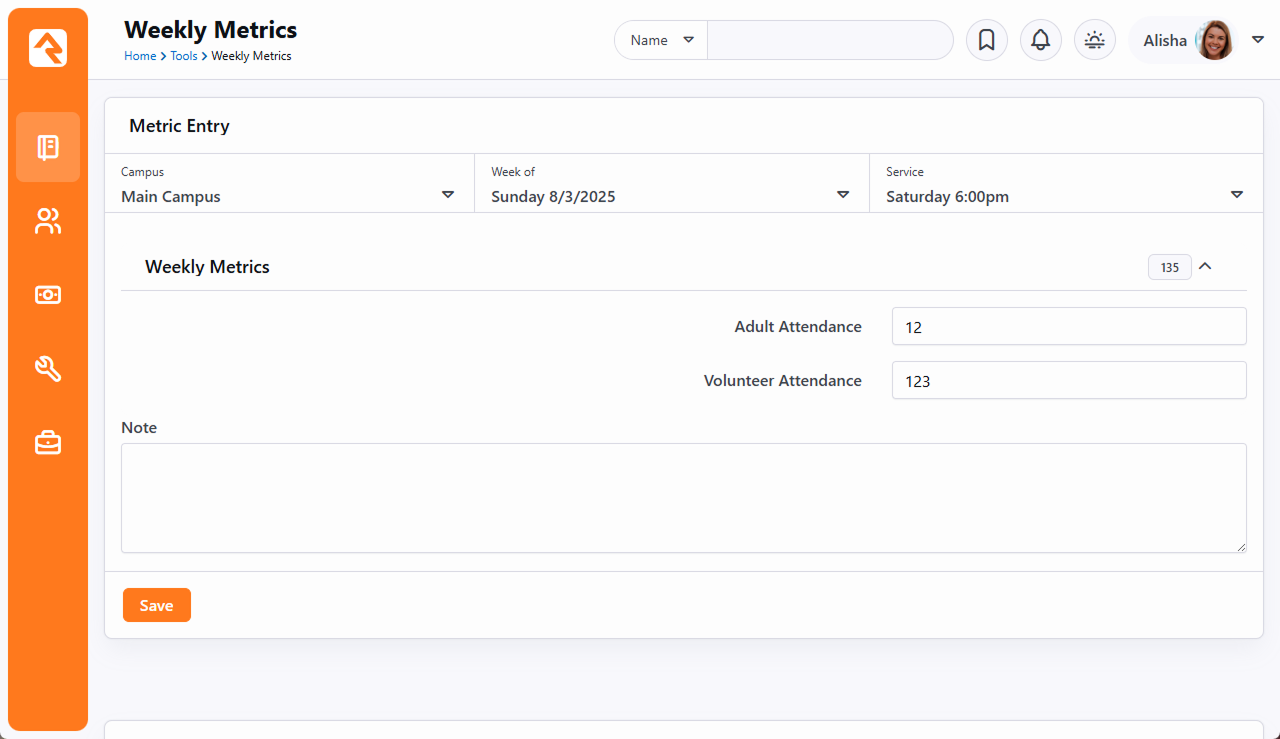Open the People sidebar icon
The height and width of the screenshot is (739, 1280).
tap(48, 221)
